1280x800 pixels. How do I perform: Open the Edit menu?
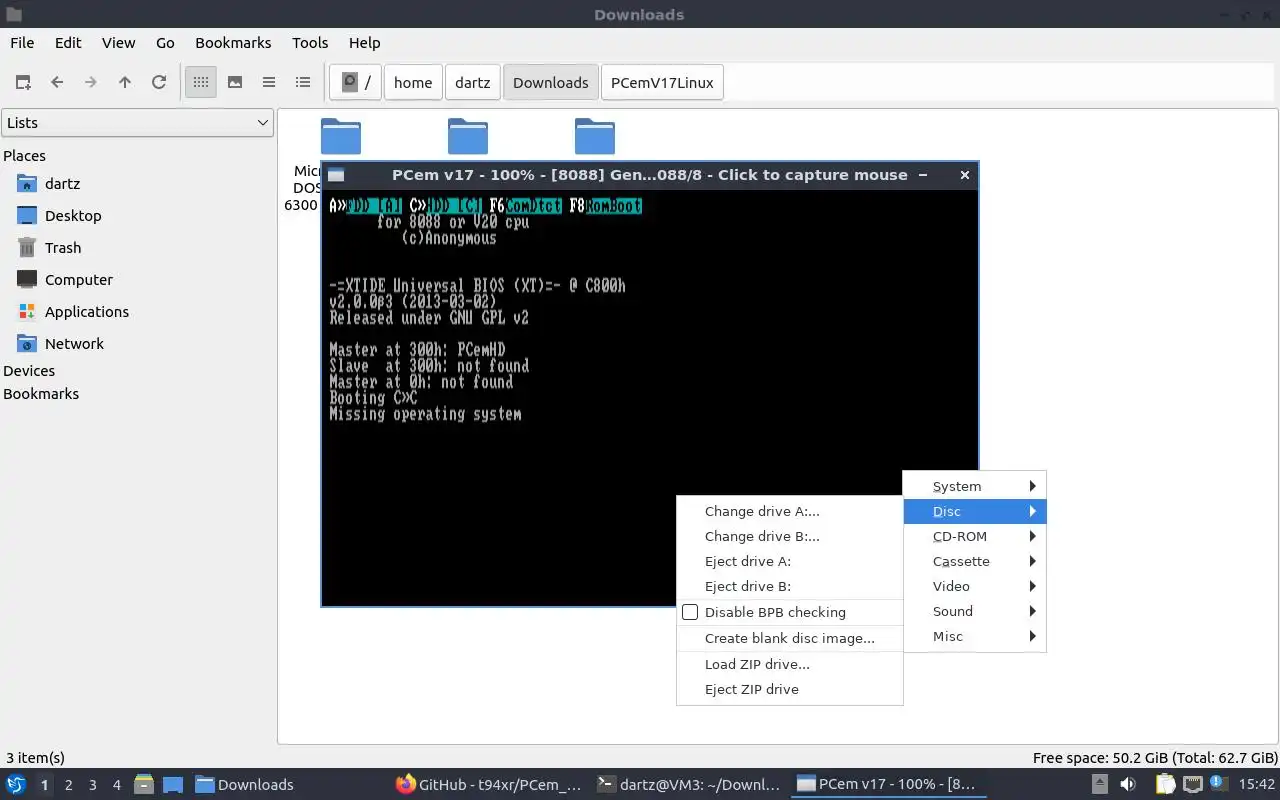point(68,43)
